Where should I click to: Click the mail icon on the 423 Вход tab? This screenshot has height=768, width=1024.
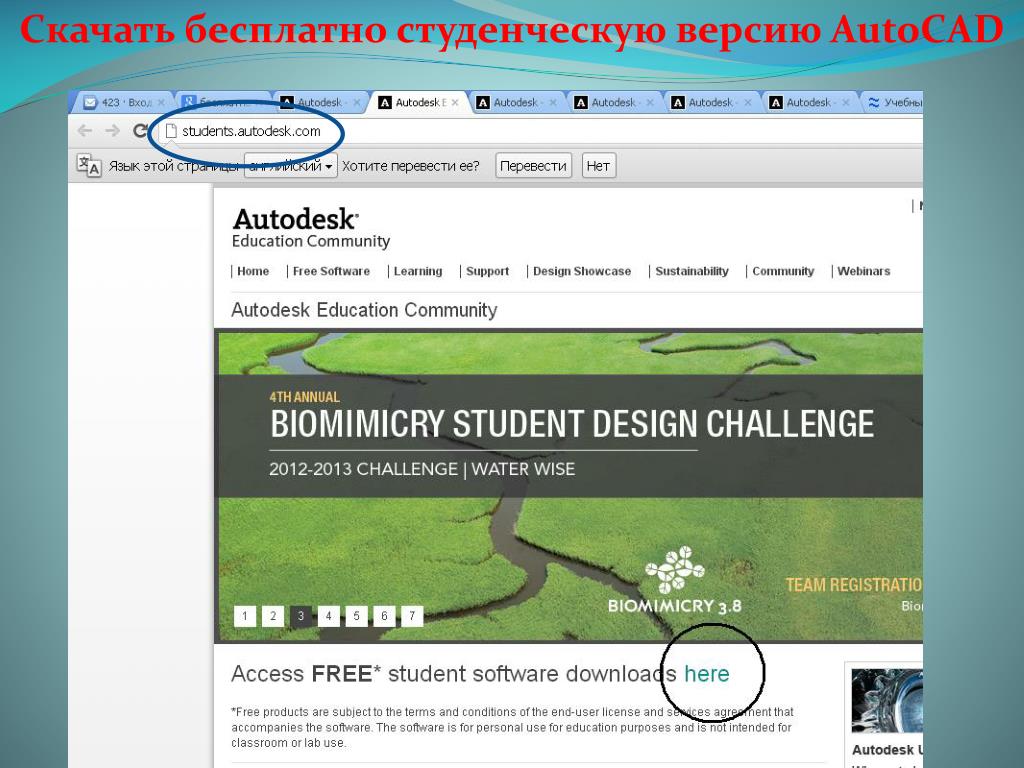click(90, 103)
